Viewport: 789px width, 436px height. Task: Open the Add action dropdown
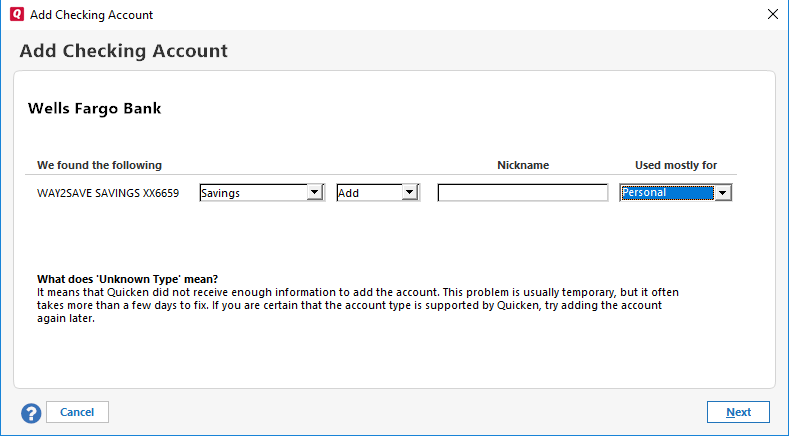[x=369, y=193]
